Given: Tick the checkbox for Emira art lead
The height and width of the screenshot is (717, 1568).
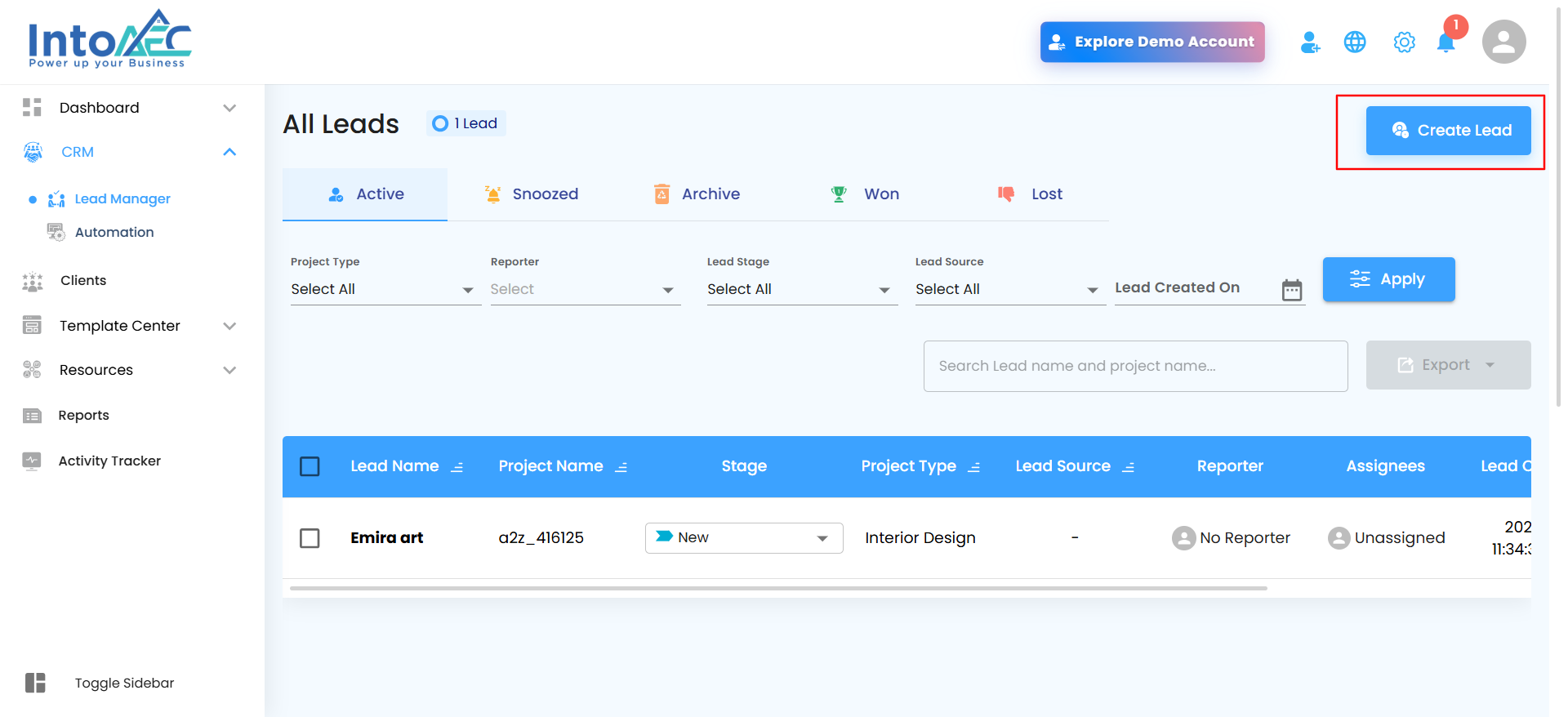Looking at the screenshot, I should (x=310, y=538).
